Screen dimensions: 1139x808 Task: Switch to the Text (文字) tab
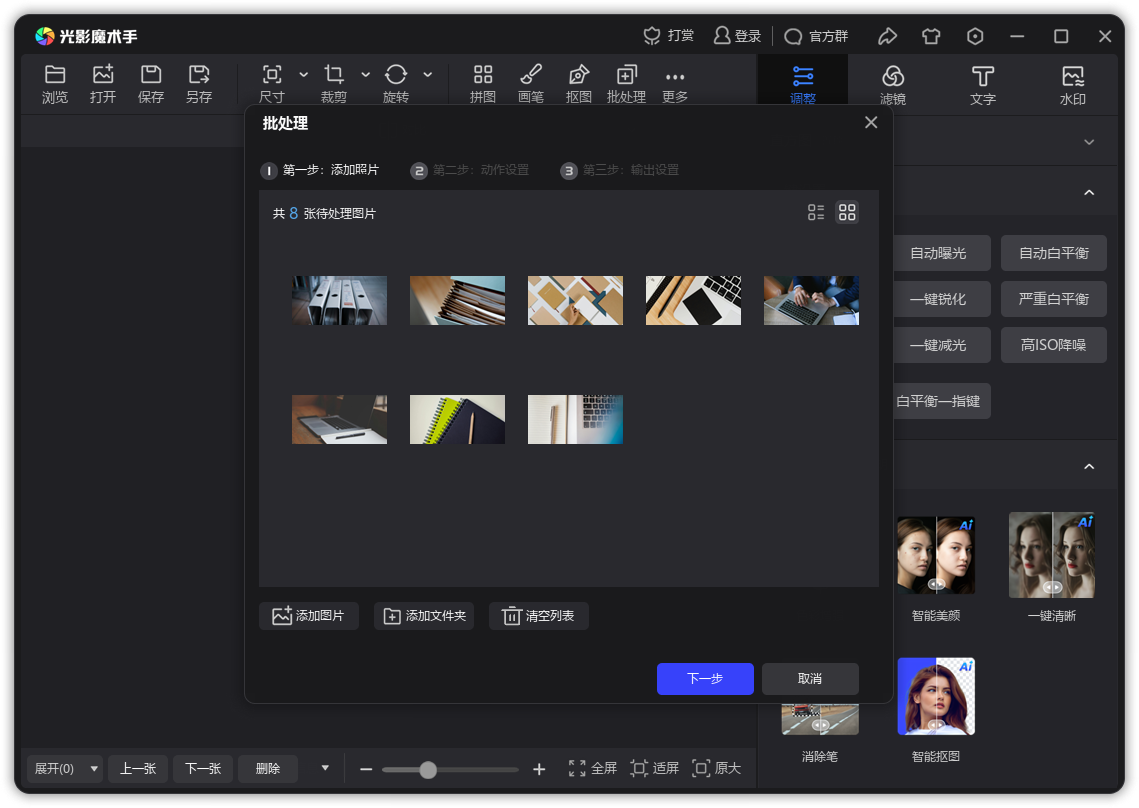pos(983,84)
